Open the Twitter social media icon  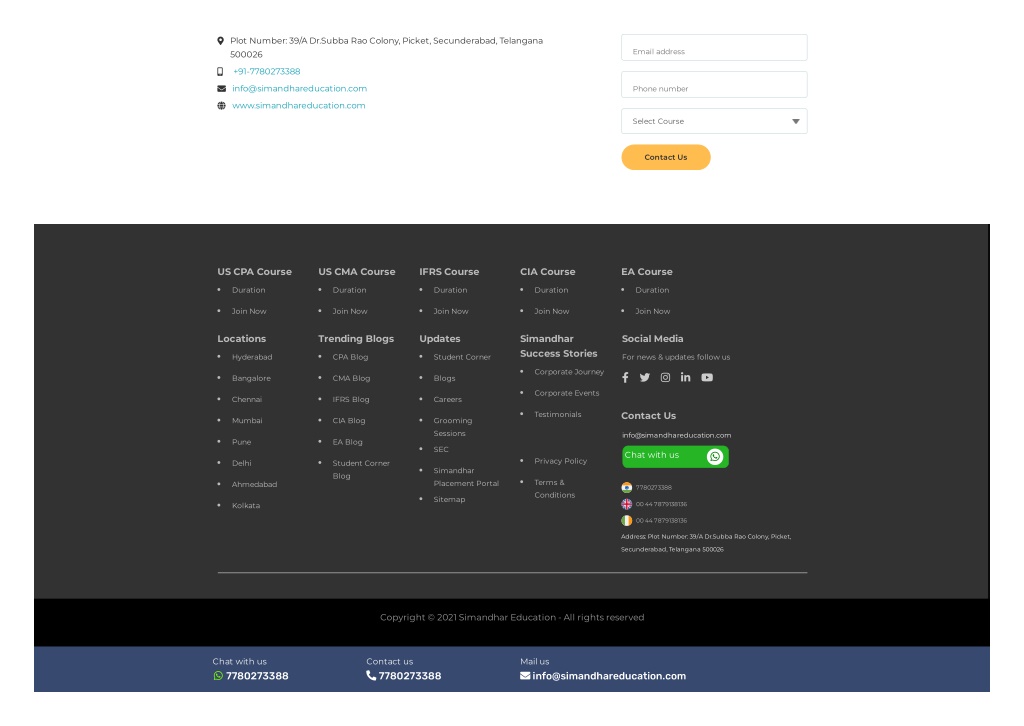(x=645, y=377)
